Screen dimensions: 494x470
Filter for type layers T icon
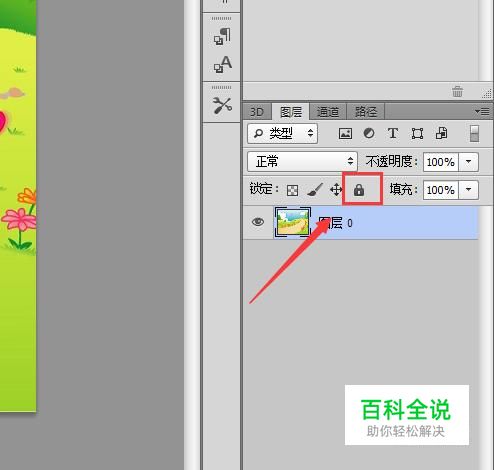393,133
